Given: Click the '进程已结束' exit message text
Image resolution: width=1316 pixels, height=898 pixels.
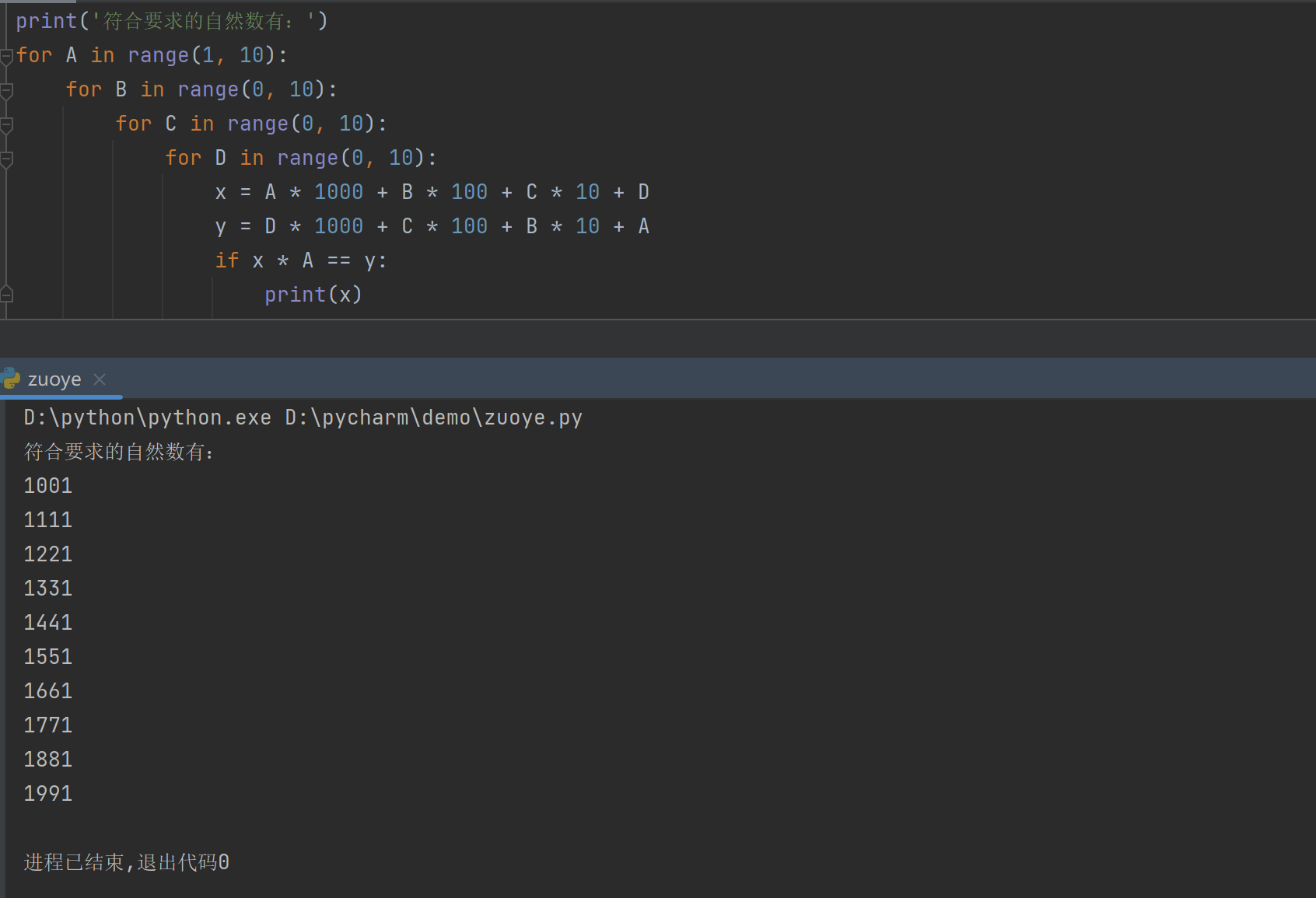Looking at the screenshot, I should click(126, 861).
